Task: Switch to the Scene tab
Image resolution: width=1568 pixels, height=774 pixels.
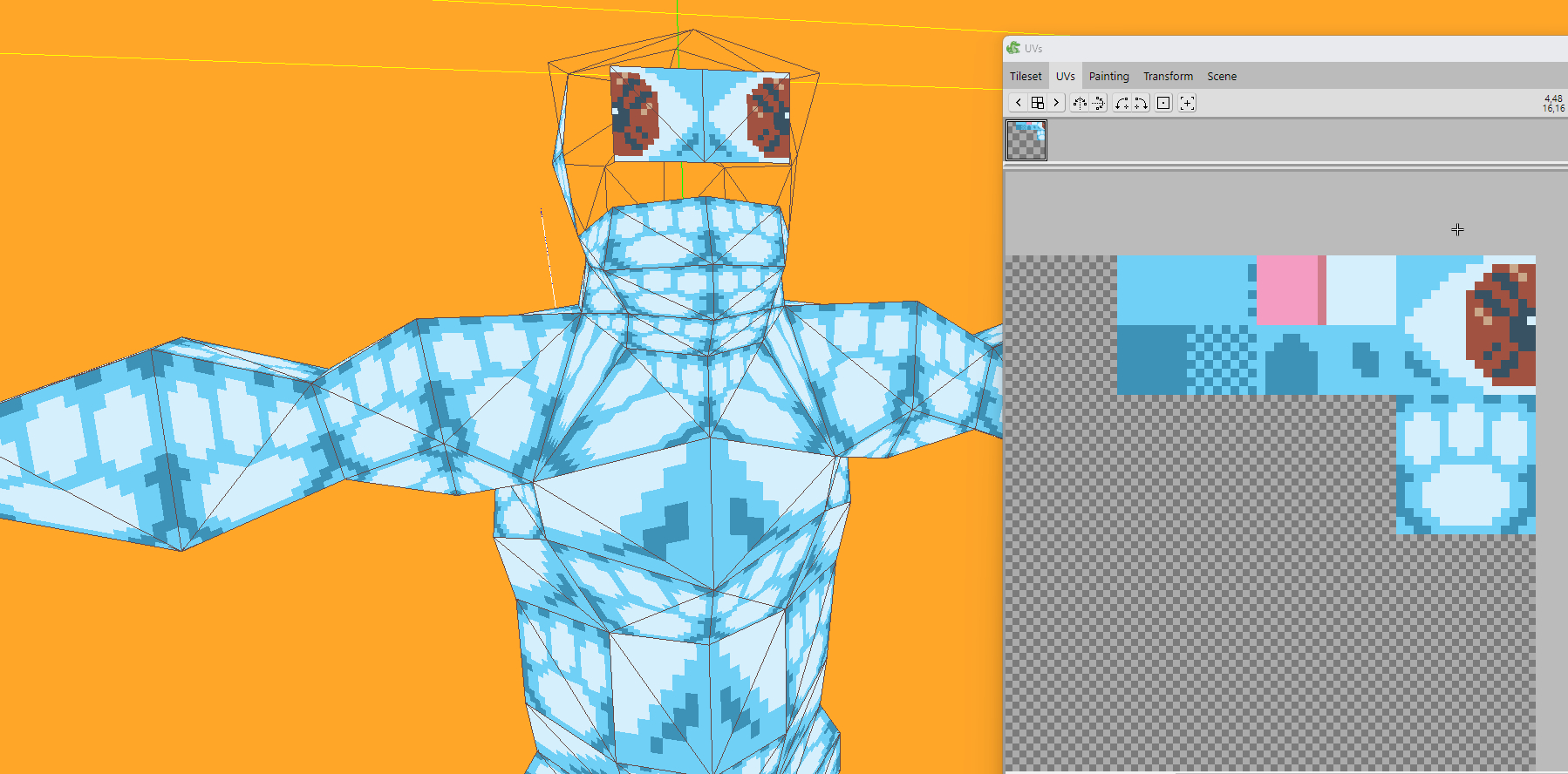Action: [1221, 77]
